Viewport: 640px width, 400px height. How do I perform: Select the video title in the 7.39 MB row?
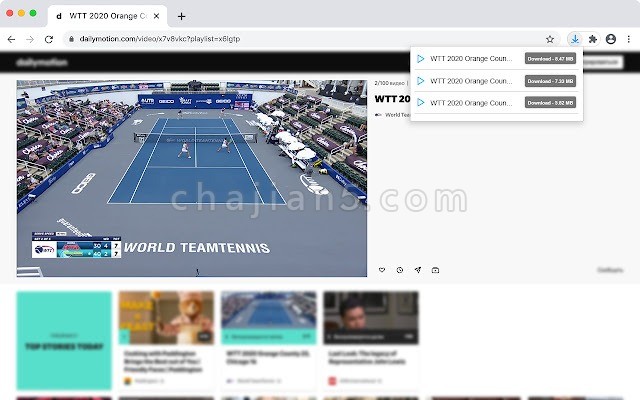coord(471,81)
